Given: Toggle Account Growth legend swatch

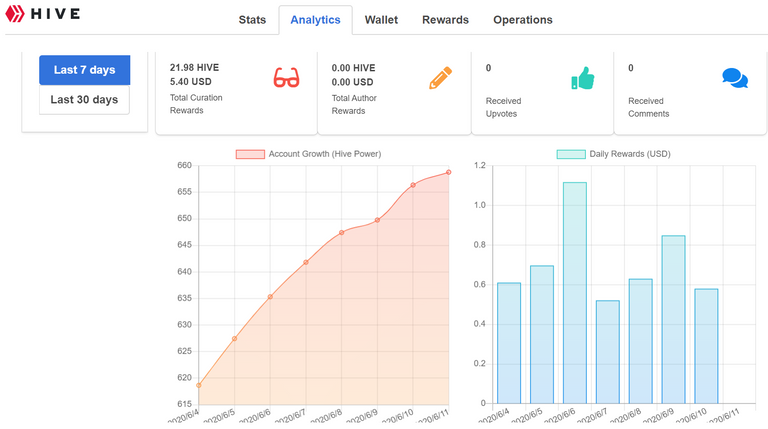Looking at the screenshot, I should [x=250, y=154].
